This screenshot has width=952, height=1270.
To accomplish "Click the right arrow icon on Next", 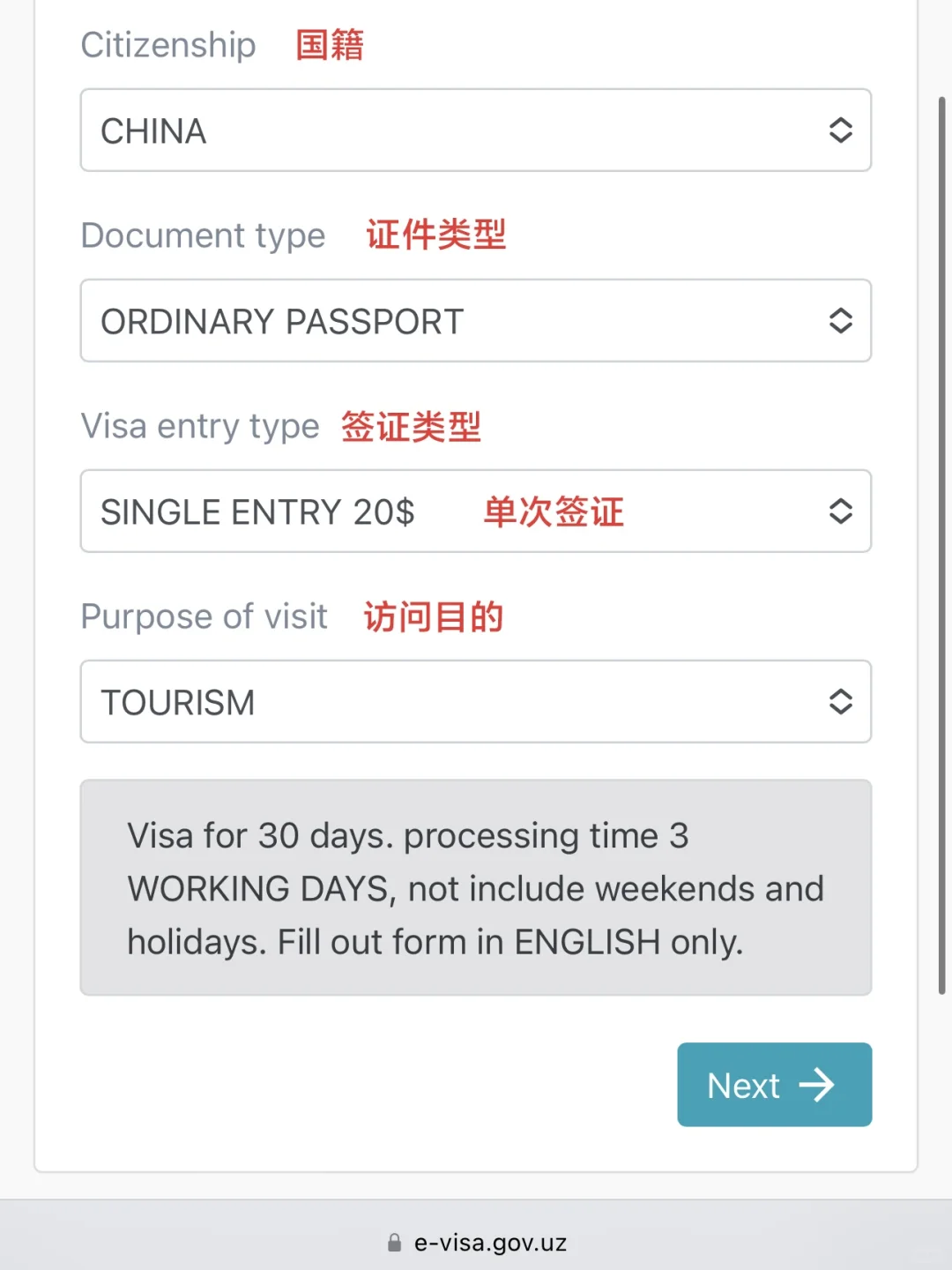I will coord(816,1086).
